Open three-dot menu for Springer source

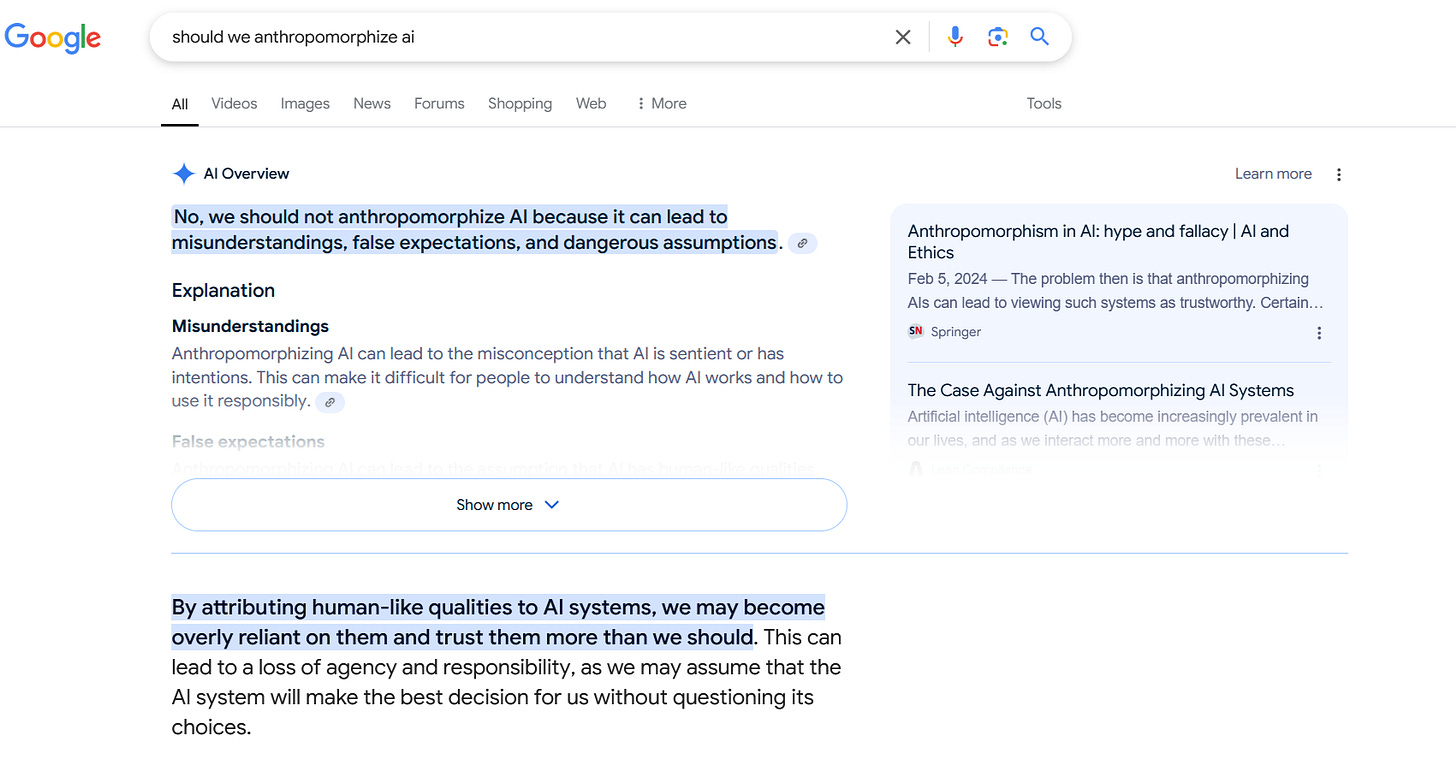[x=1319, y=333]
